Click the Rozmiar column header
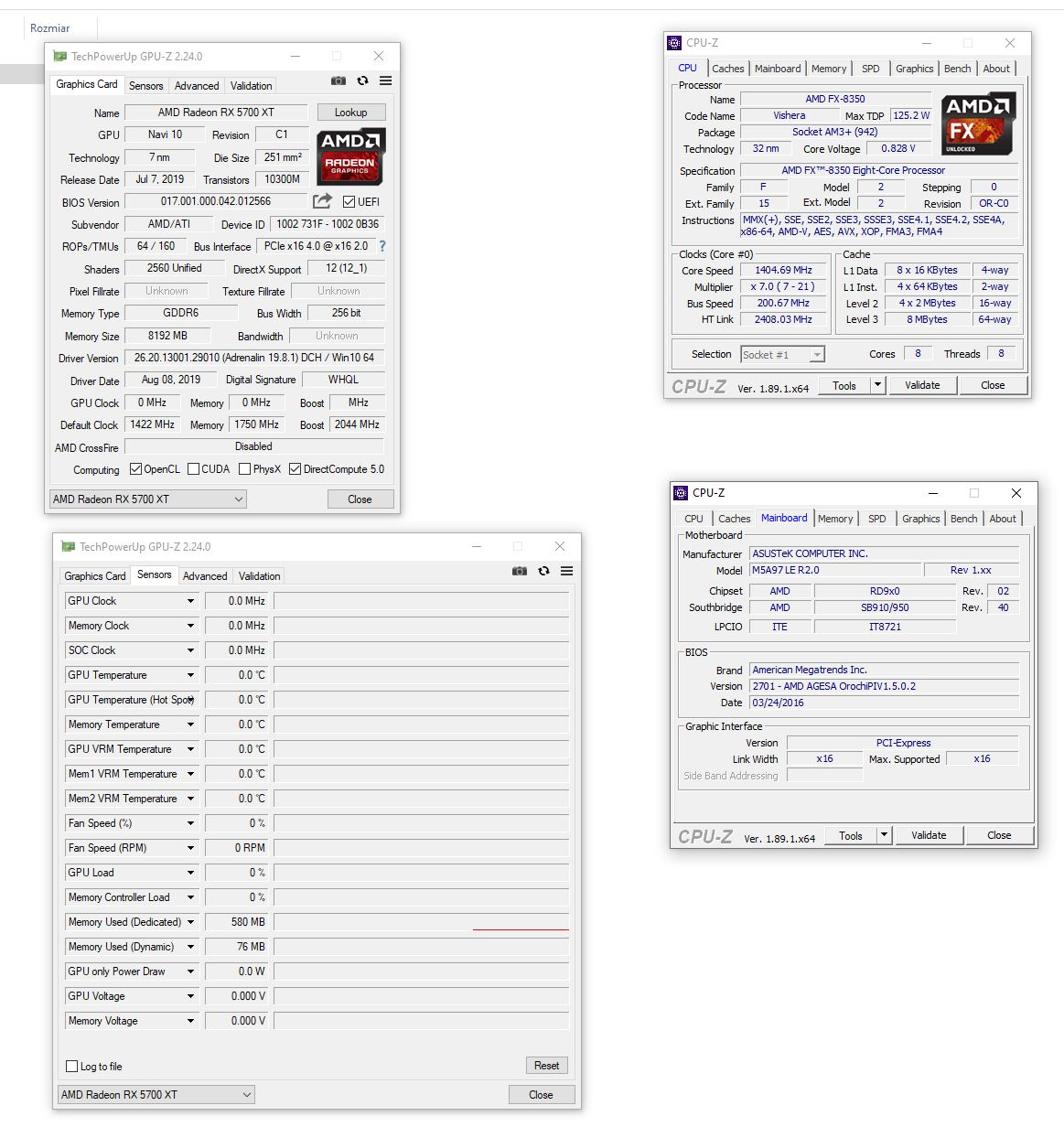The image size is (1064, 1127). 50,28
